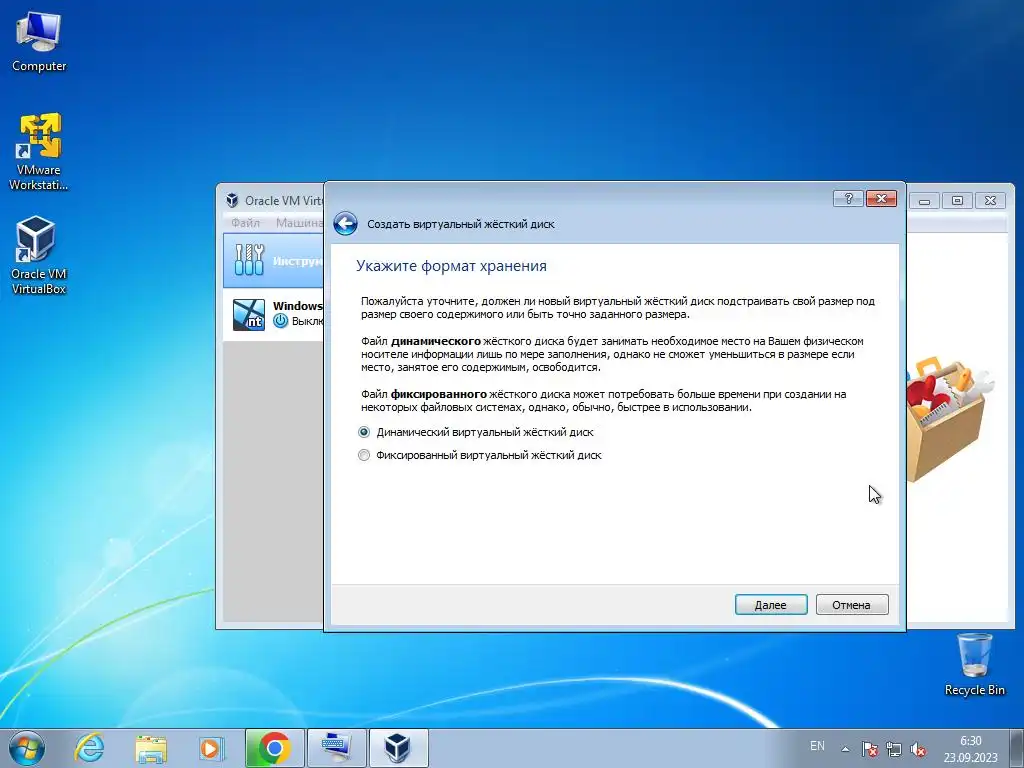Image resolution: width=1024 pixels, height=768 pixels.
Task: Launch Internet Explorer from the taskbar
Action: 89,748
